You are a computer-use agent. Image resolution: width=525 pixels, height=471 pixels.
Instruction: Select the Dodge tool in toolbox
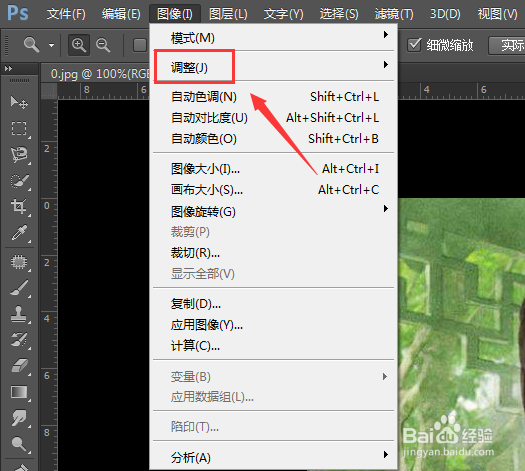pos(19,444)
